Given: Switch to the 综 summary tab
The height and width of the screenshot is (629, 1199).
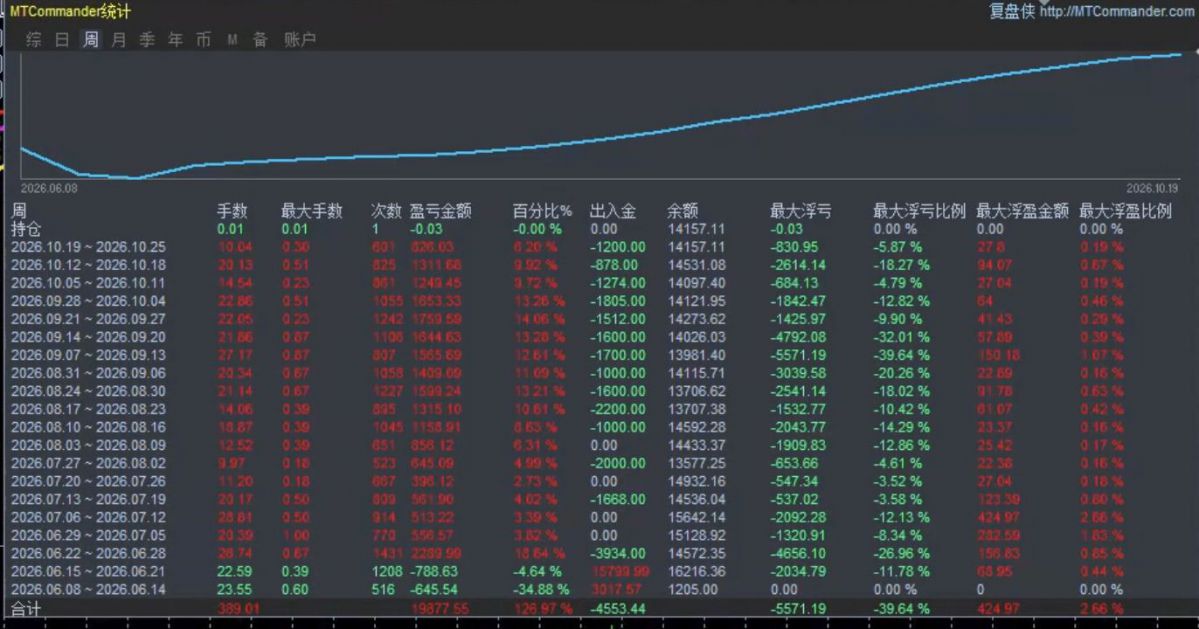Looking at the screenshot, I should tap(34, 40).
